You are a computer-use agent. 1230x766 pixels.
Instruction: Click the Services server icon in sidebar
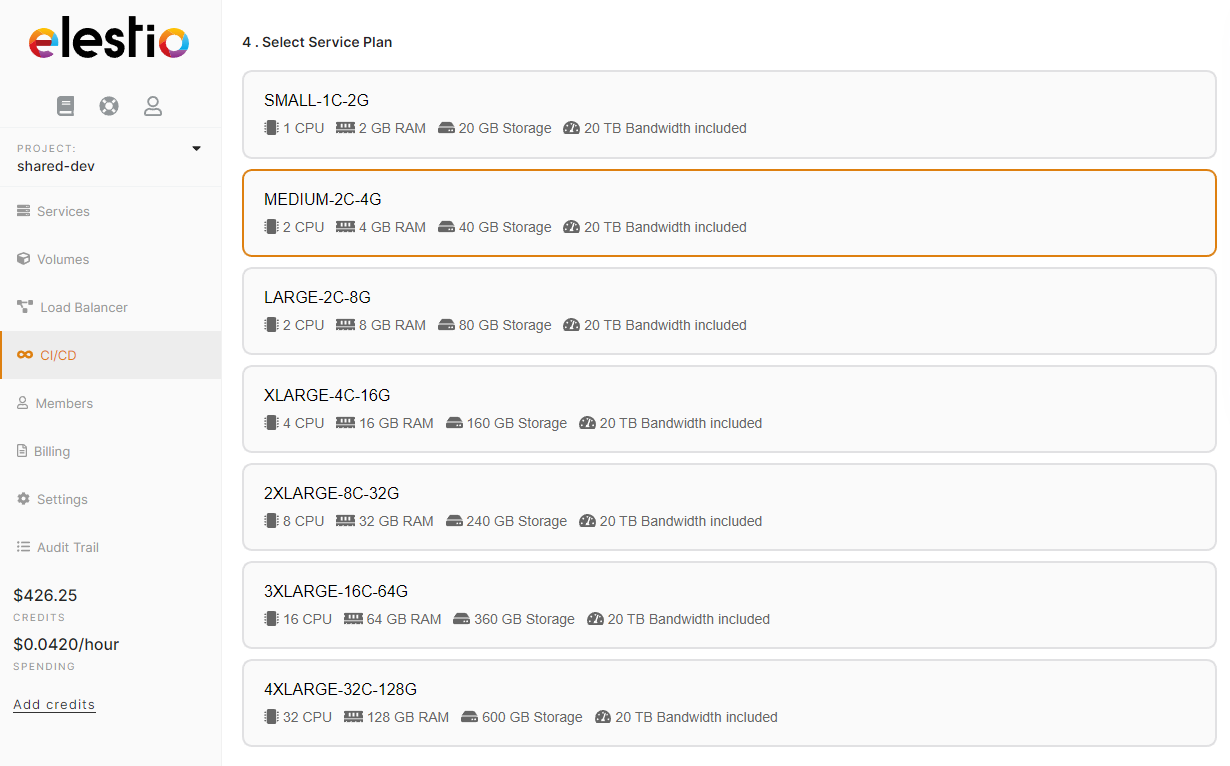pos(24,212)
